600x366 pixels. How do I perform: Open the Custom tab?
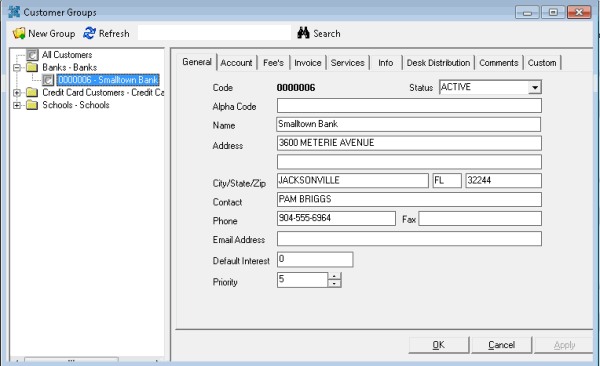tap(542, 63)
